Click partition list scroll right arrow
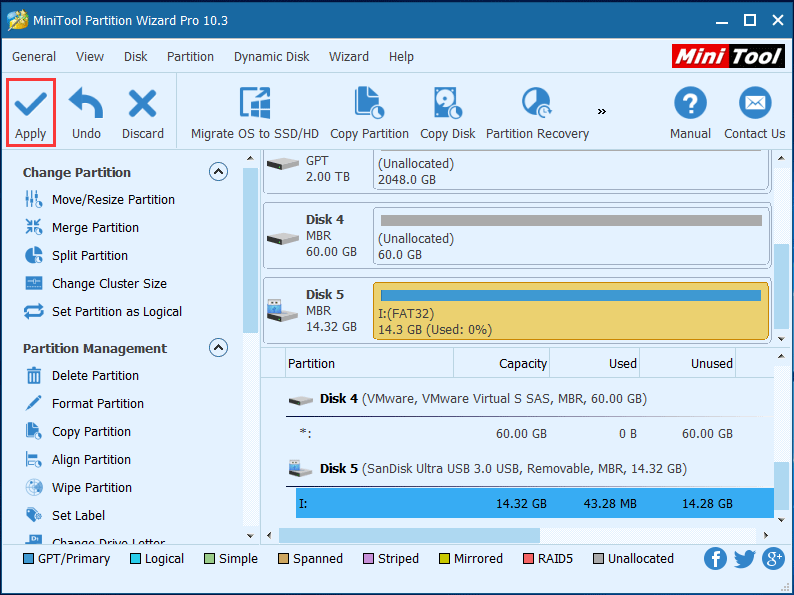Screen dimensions: 794x595 (766, 535)
